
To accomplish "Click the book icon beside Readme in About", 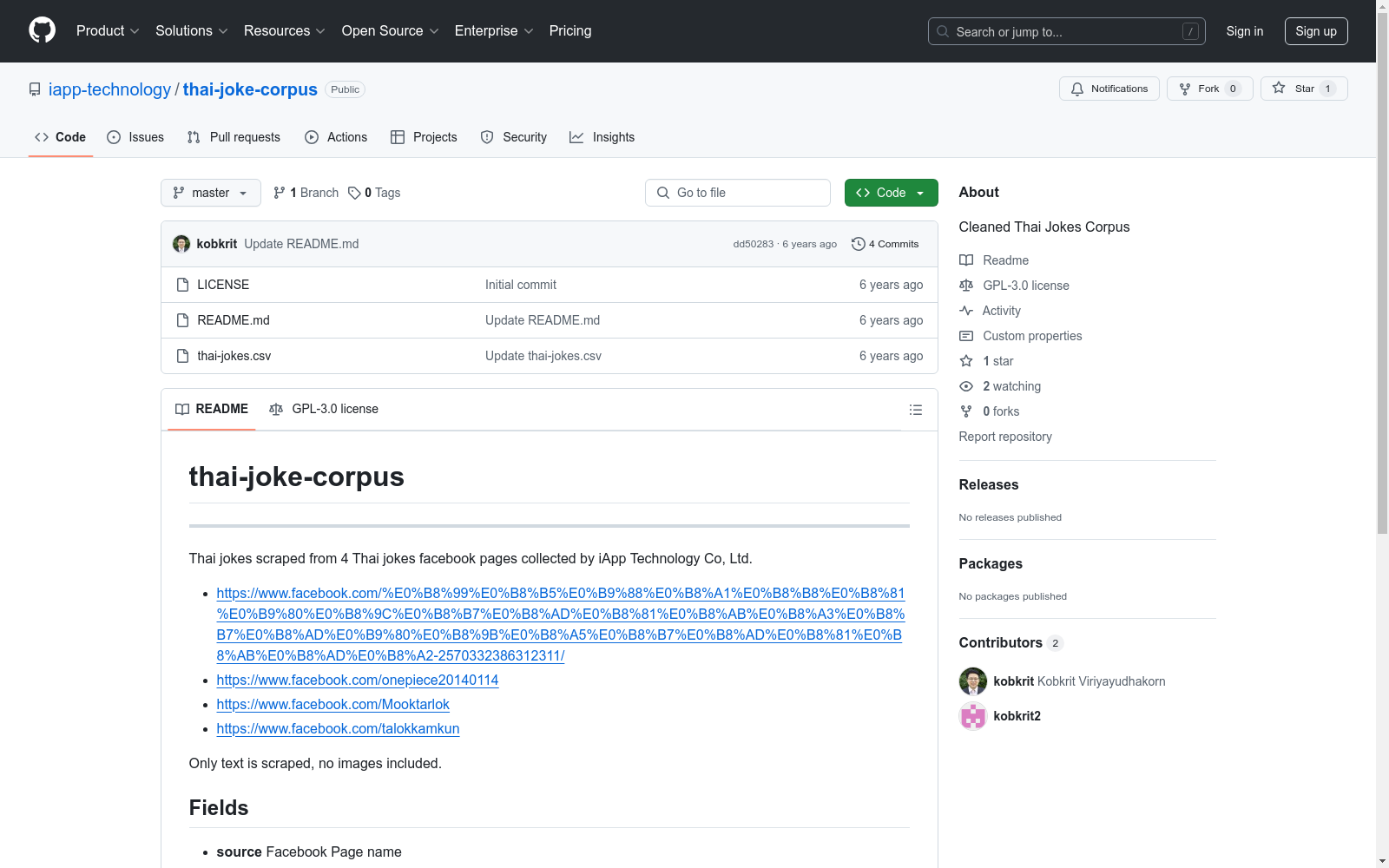I will tap(966, 260).
